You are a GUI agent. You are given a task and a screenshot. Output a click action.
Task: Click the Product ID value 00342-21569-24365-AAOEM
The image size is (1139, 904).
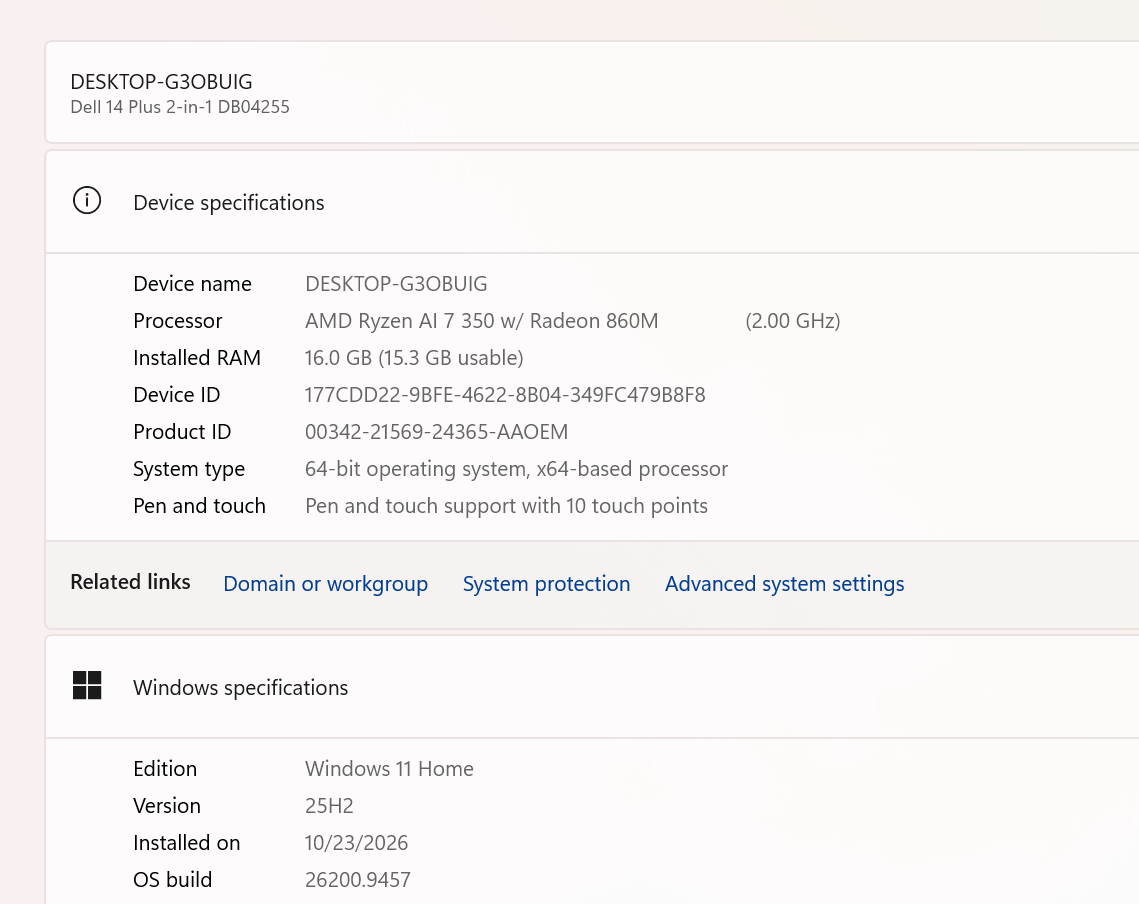pos(437,432)
